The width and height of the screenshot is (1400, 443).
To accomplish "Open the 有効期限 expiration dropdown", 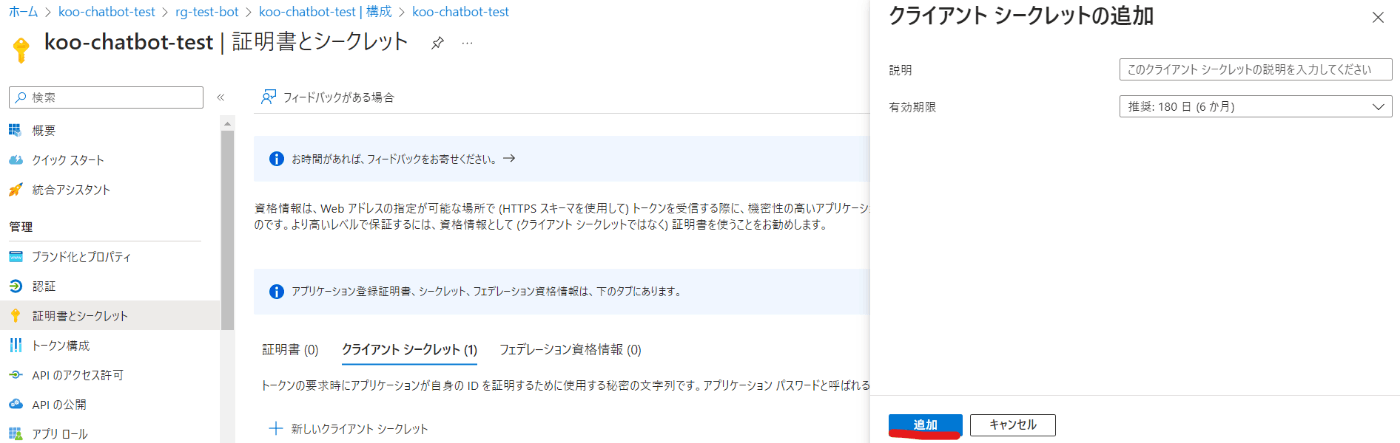I will tap(1255, 106).
